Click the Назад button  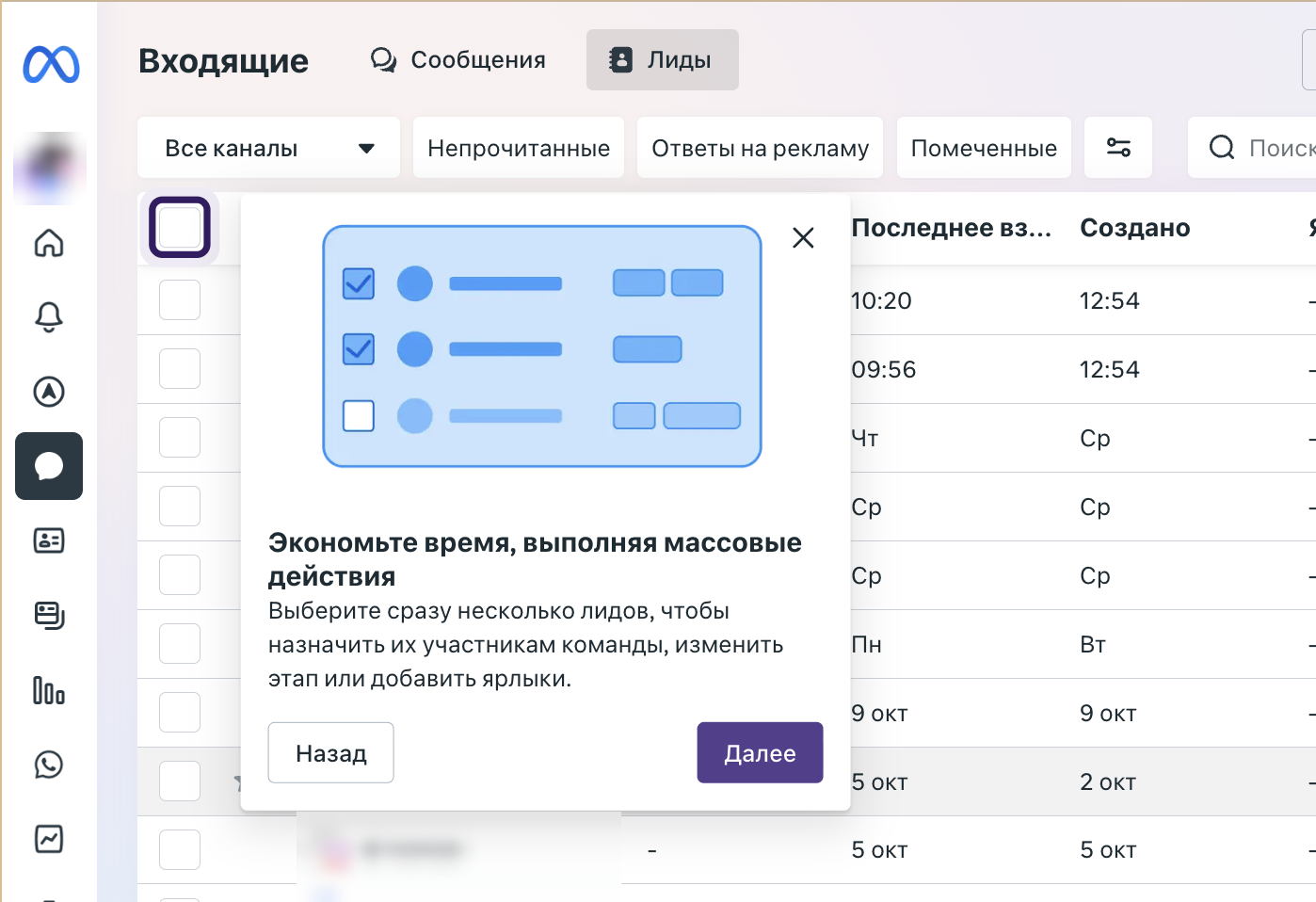(330, 752)
